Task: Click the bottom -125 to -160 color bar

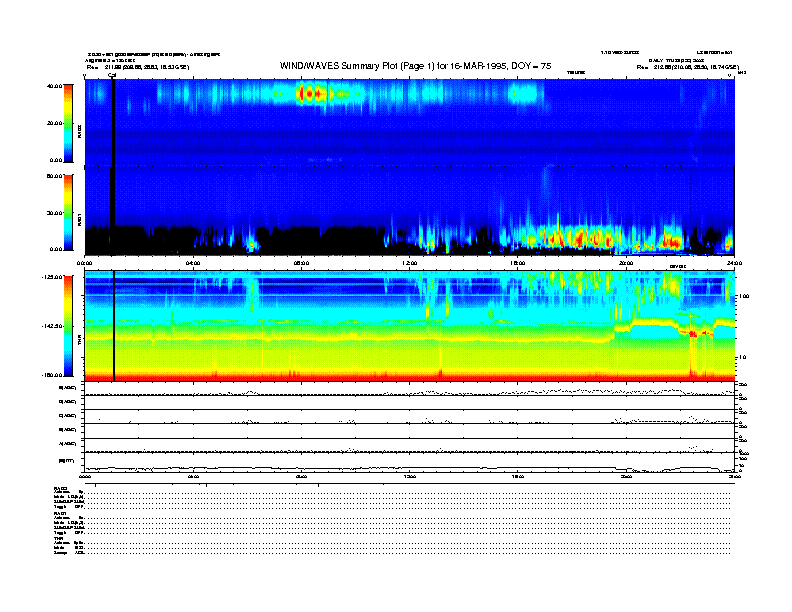Action: point(68,326)
